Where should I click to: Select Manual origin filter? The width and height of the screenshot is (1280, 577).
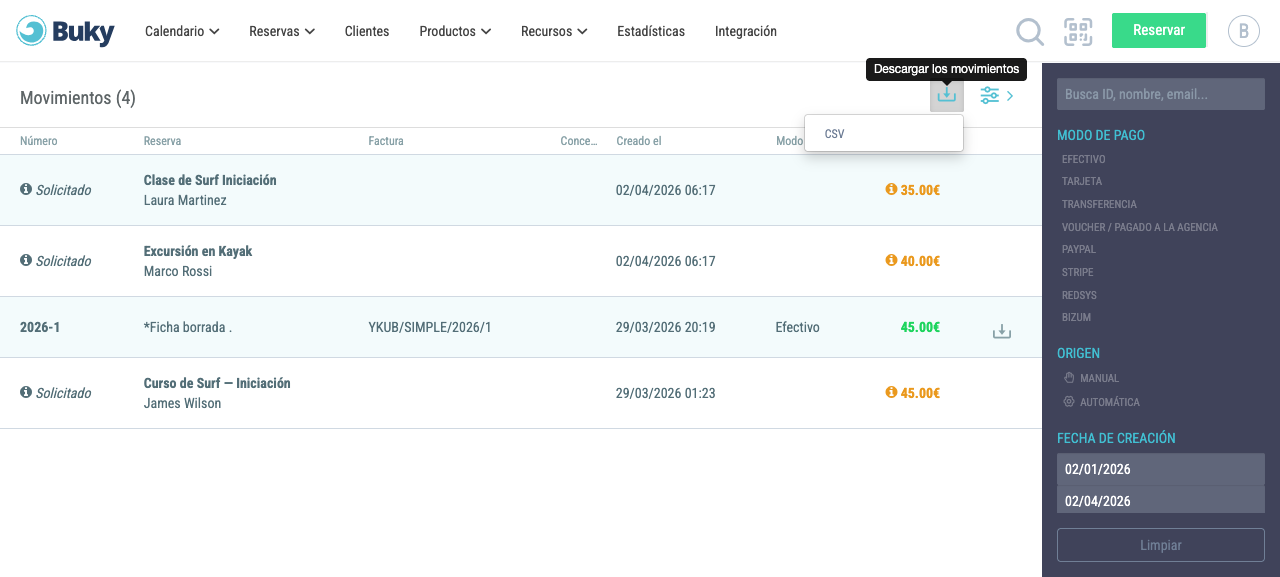[1091, 378]
